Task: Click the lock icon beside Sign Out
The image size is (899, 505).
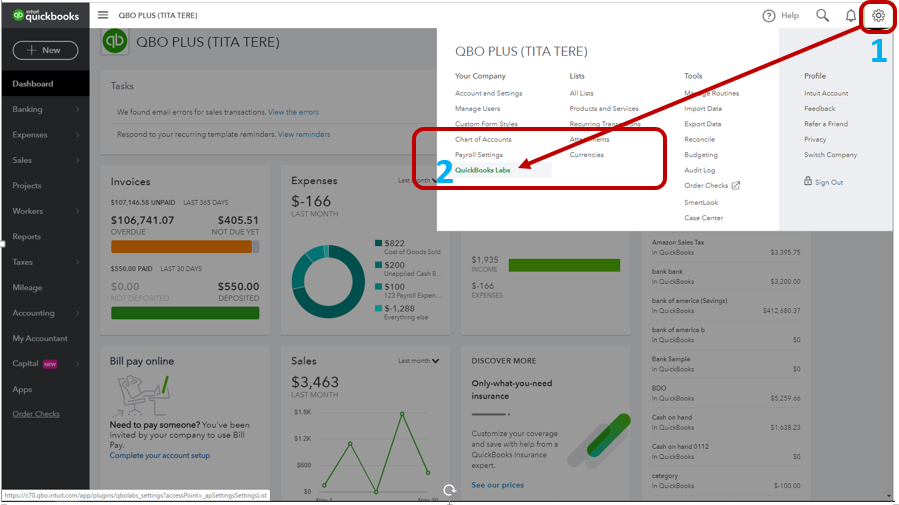Action: pyautogui.click(x=807, y=181)
